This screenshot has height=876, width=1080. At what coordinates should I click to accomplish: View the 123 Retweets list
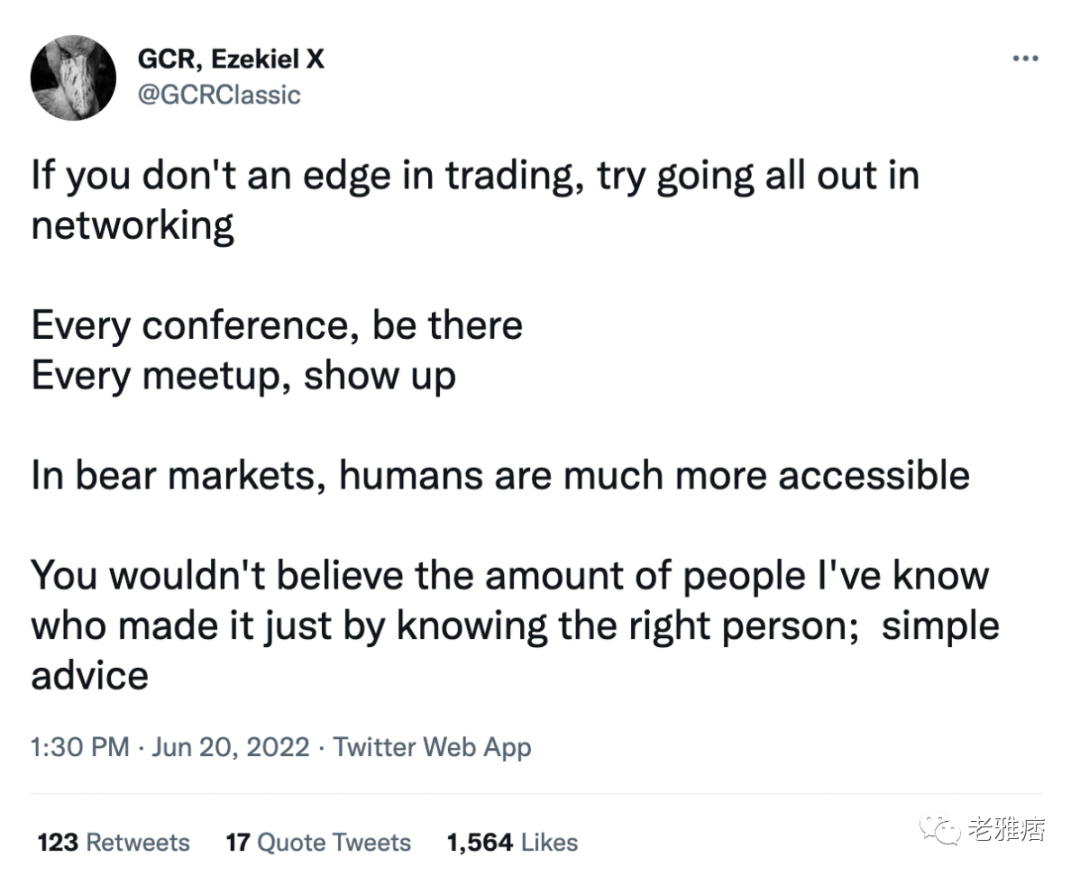click(114, 842)
